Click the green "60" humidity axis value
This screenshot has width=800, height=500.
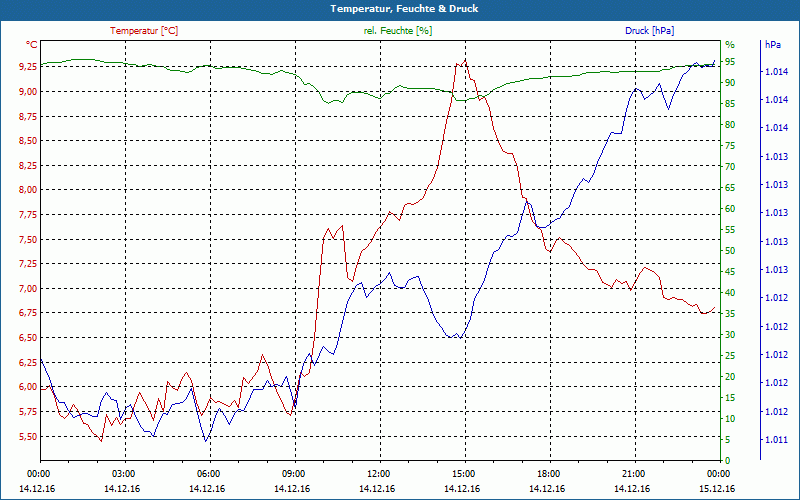point(730,209)
